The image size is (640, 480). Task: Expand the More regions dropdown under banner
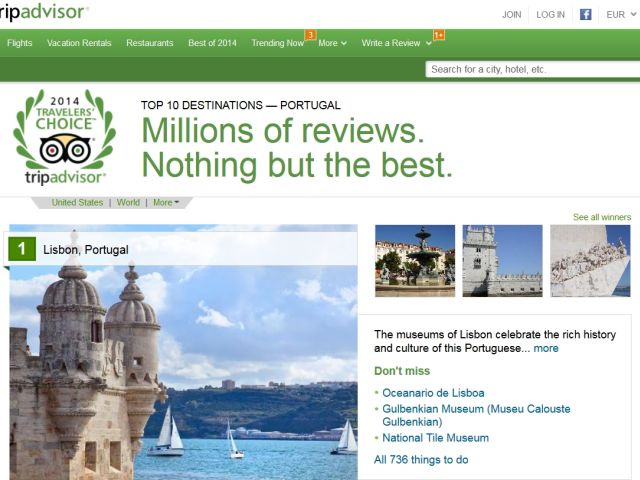166,202
